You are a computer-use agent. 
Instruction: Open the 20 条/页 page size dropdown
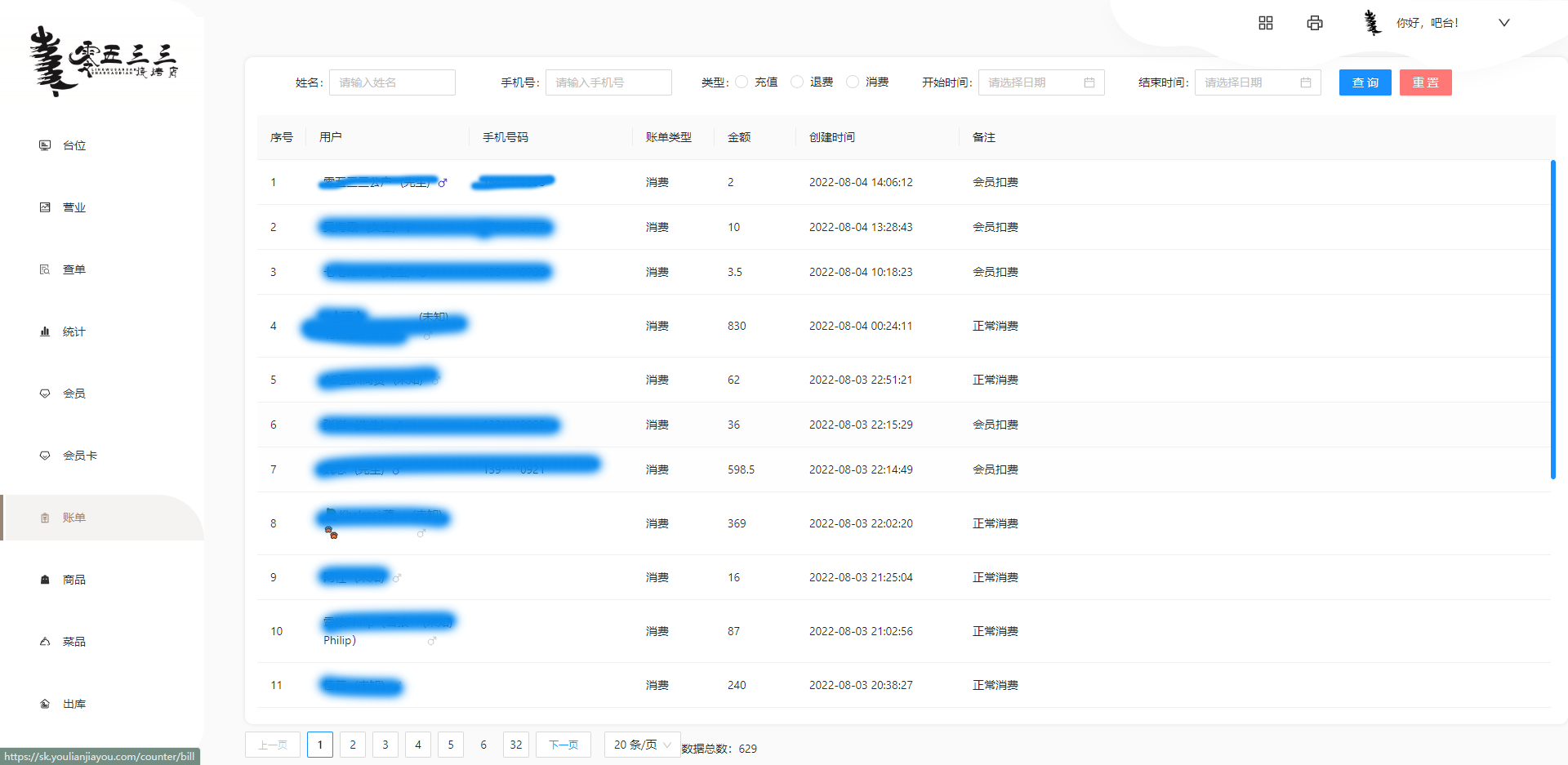click(x=642, y=745)
